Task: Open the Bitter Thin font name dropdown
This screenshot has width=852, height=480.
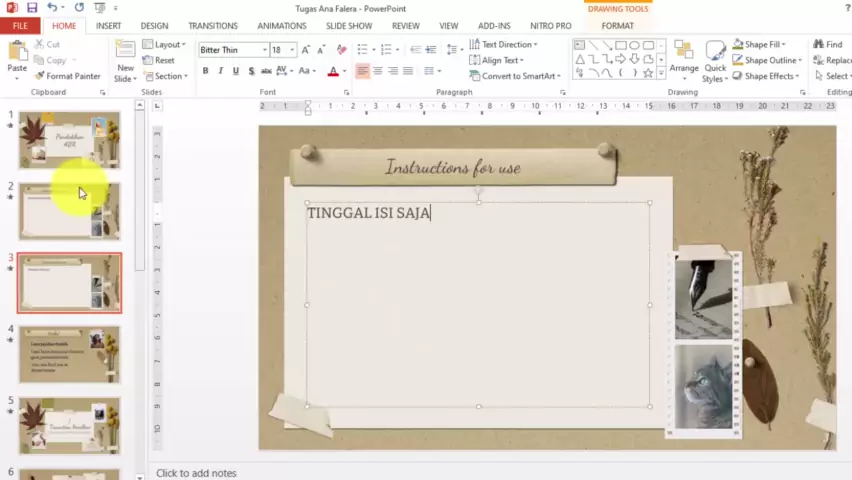Action: pos(265,50)
